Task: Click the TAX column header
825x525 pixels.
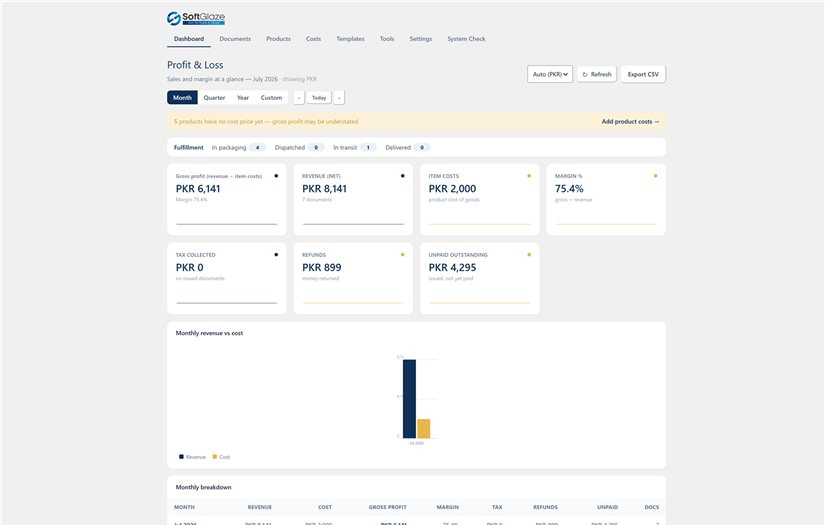Action: (x=497, y=507)
